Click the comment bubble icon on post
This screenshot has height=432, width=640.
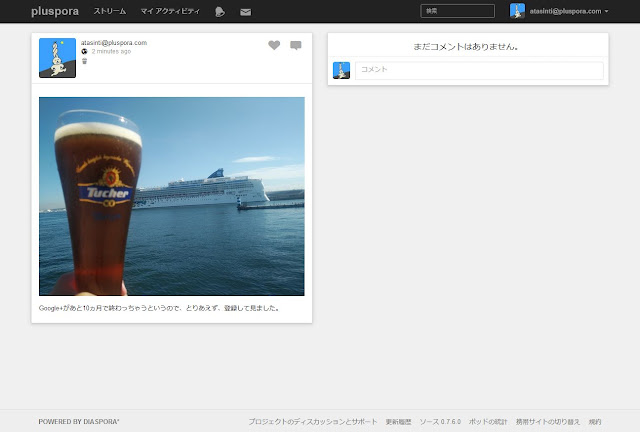point(296,45)
